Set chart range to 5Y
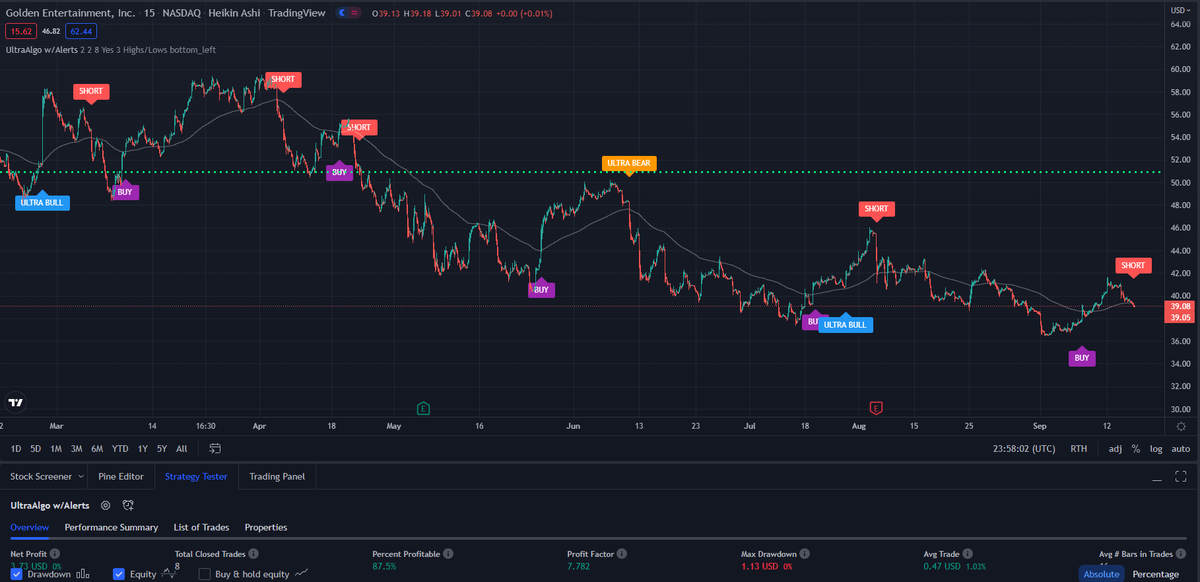1200x582 pixels. click(161, 448)
